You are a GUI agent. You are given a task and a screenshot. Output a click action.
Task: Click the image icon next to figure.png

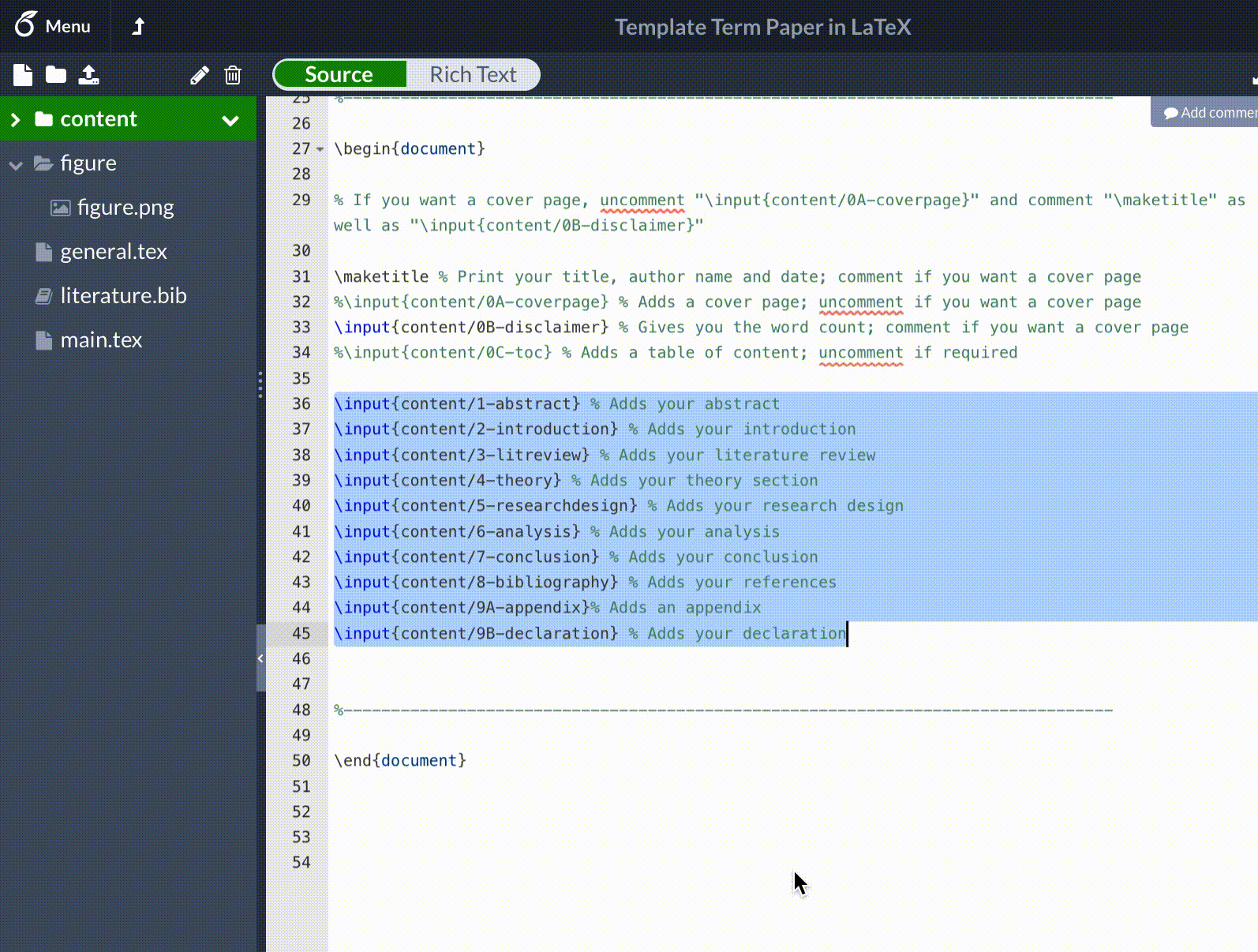[60, 208]
